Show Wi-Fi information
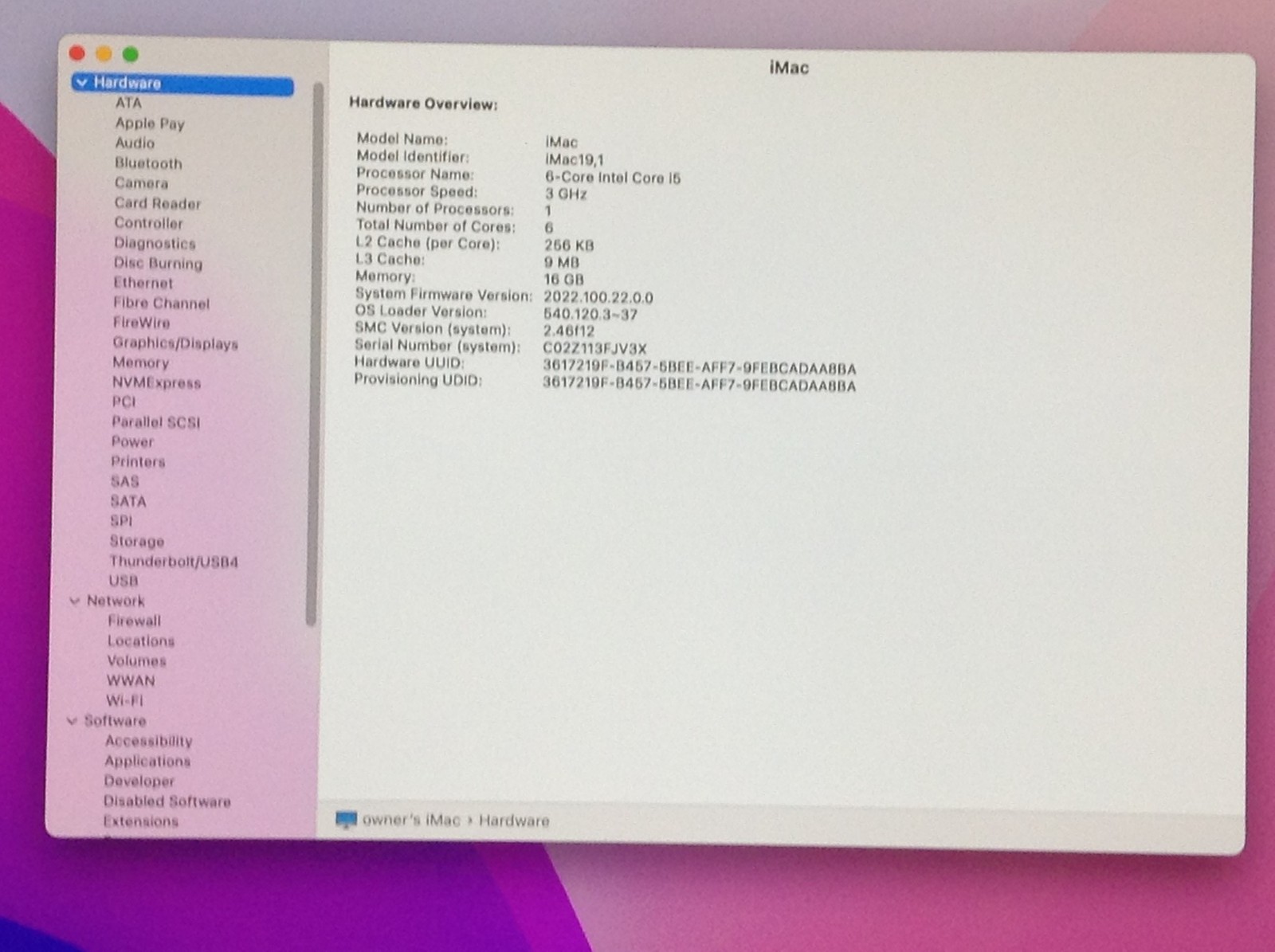The image size is (1275, 952). (x=125, y=701)
